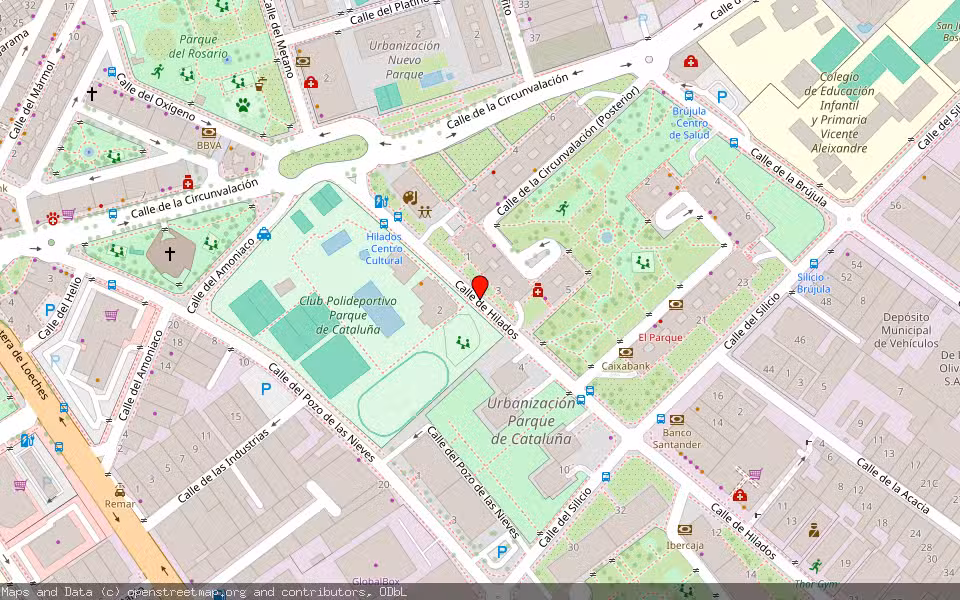
Task: Select the BBVA bank icon
Action: [209, 132]
